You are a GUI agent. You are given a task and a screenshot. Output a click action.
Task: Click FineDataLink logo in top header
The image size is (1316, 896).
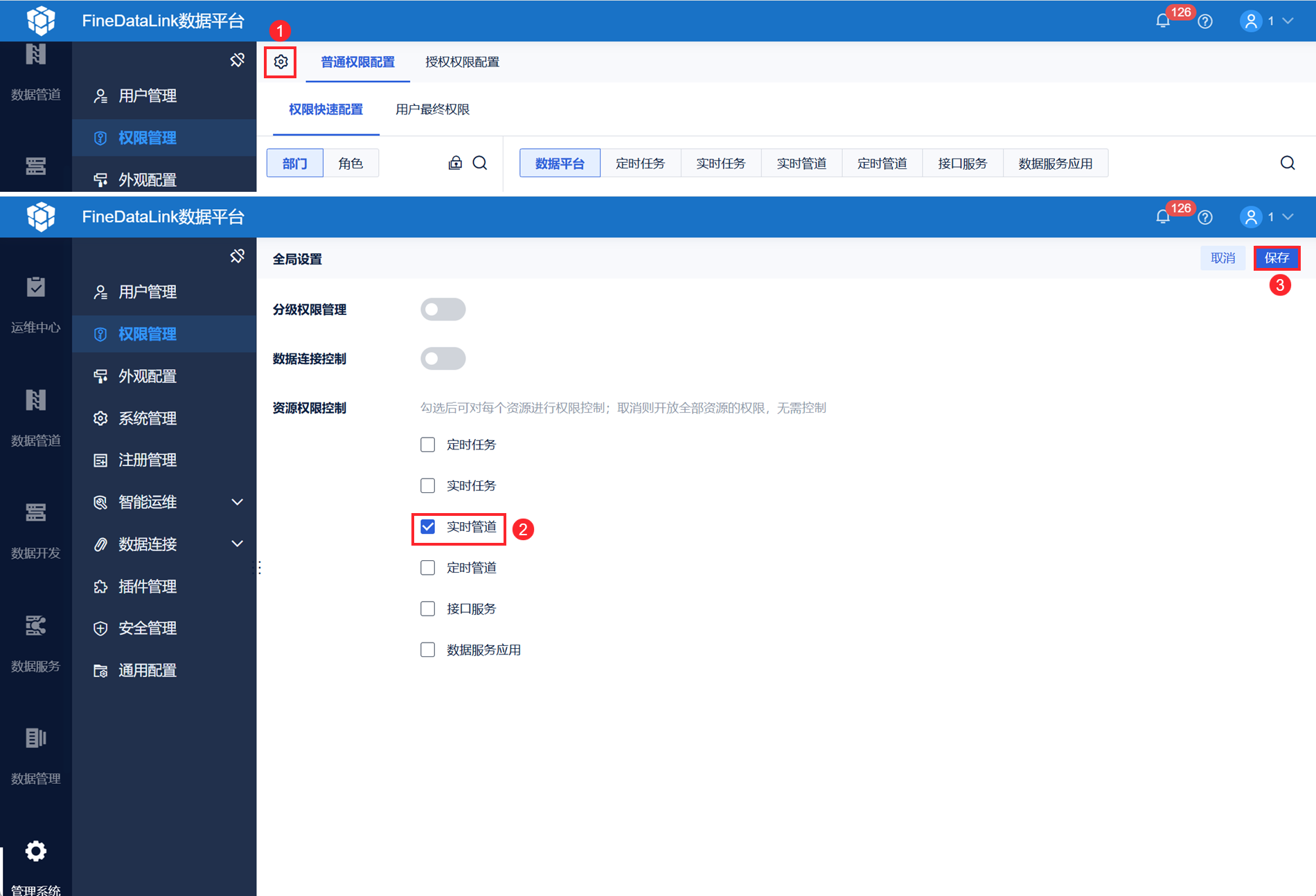(41, 21)
